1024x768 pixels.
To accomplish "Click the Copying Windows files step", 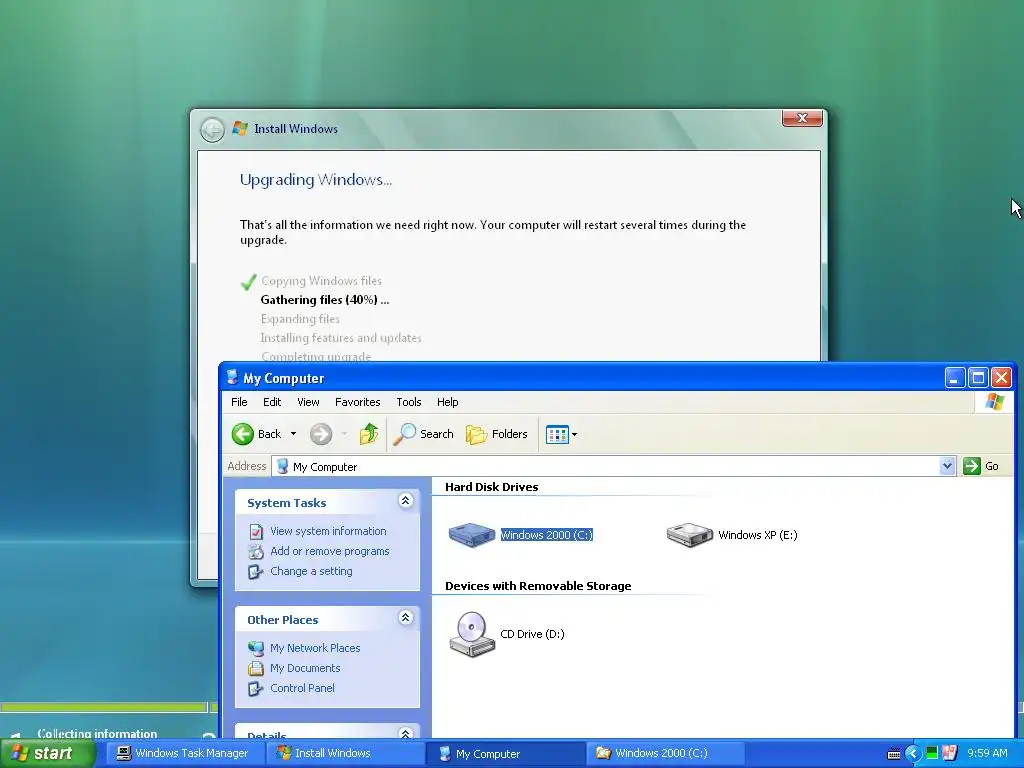I will click(x=321, y=281).
